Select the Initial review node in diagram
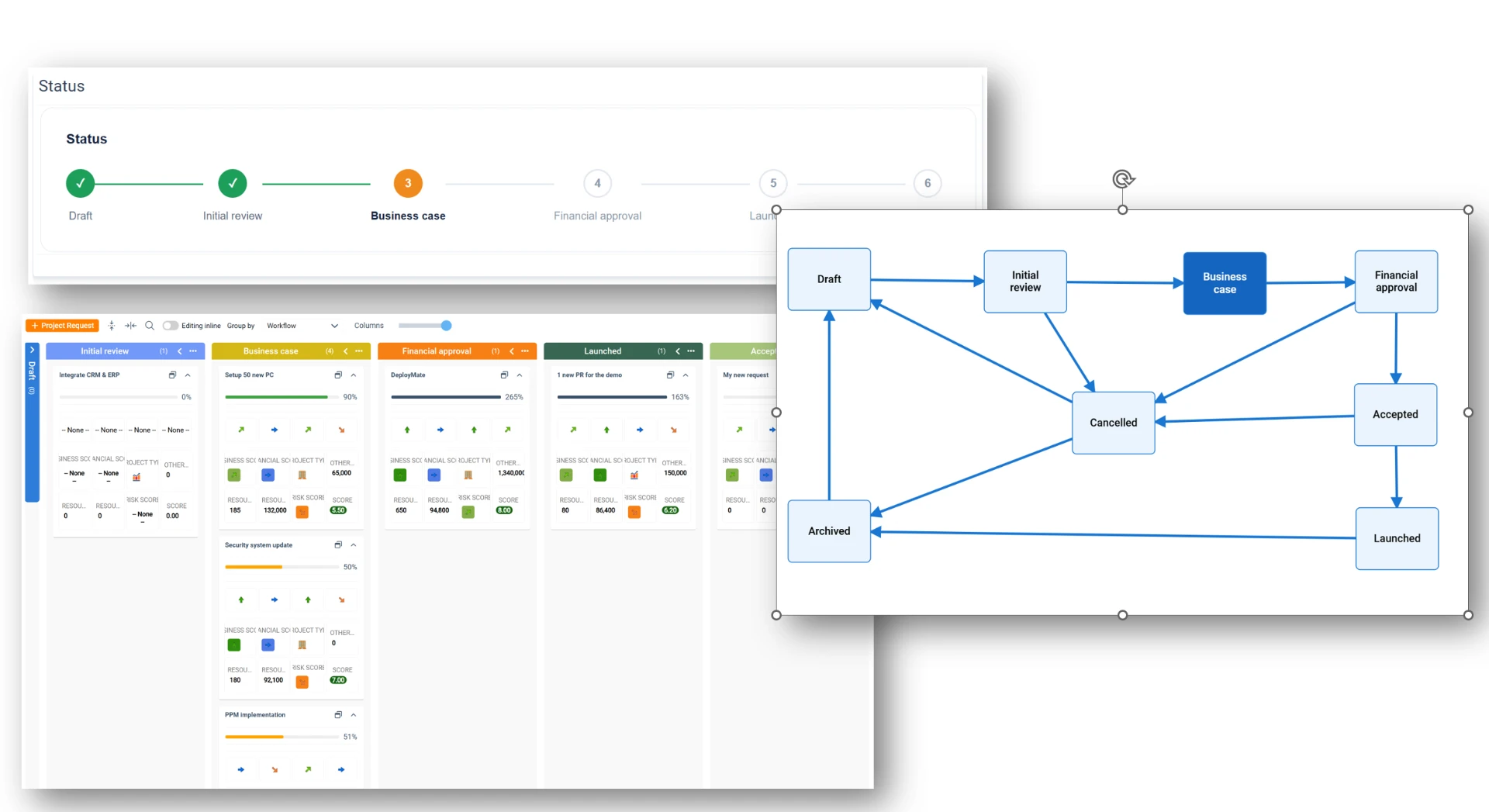Viewport: 1489px width, 812px height. (x=1025, y=282)
